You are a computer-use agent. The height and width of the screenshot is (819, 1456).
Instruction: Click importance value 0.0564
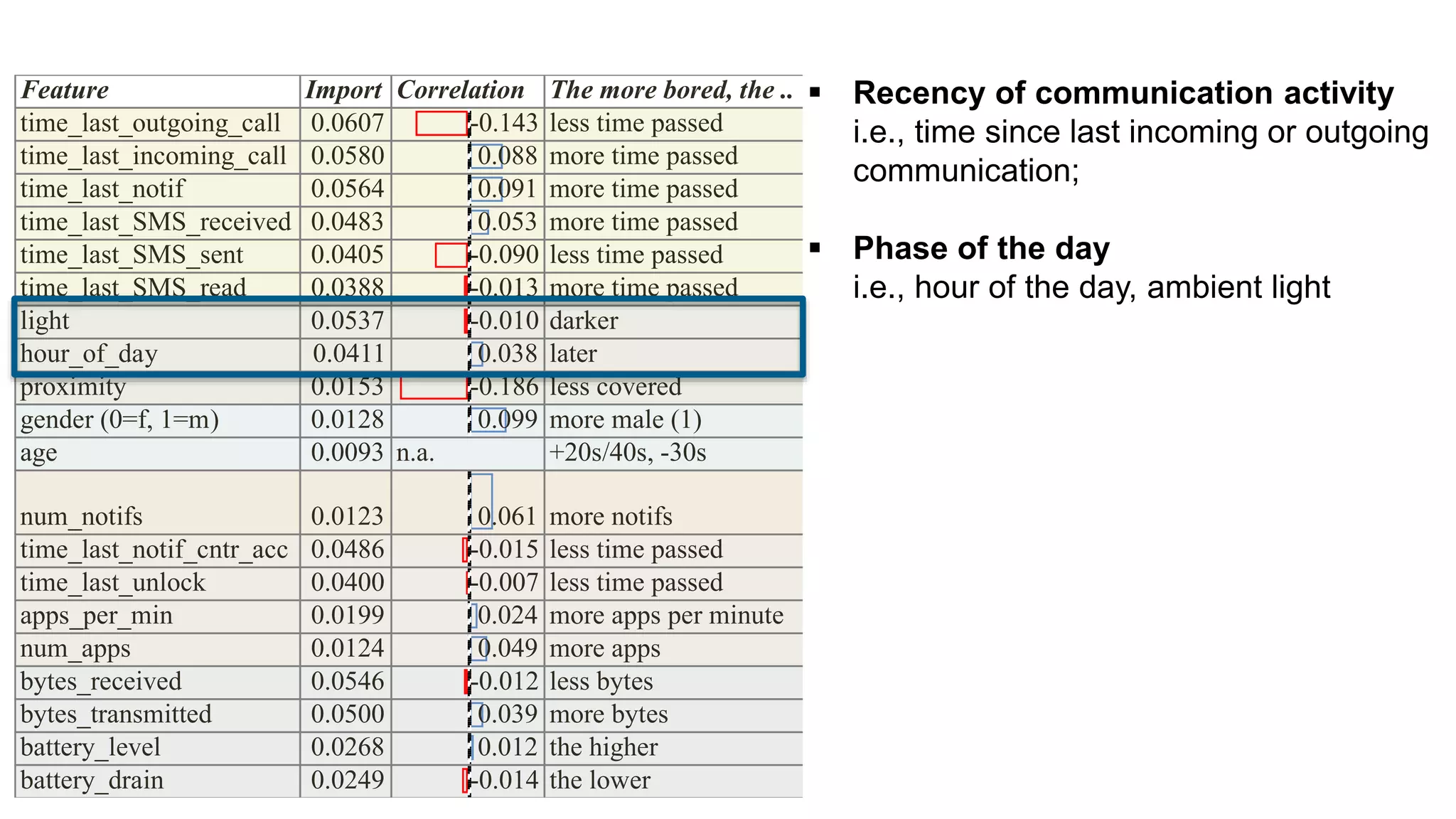(x=347, y=189)
